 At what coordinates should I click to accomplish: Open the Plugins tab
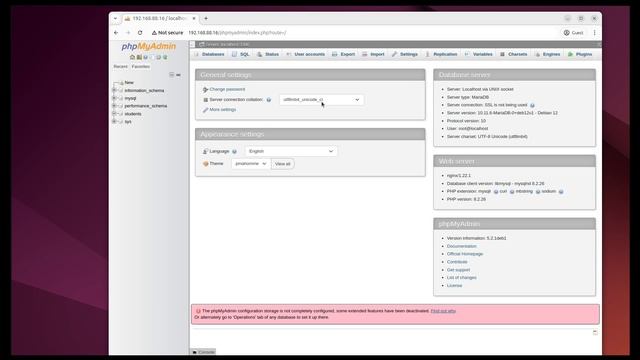tap(580, 54)
